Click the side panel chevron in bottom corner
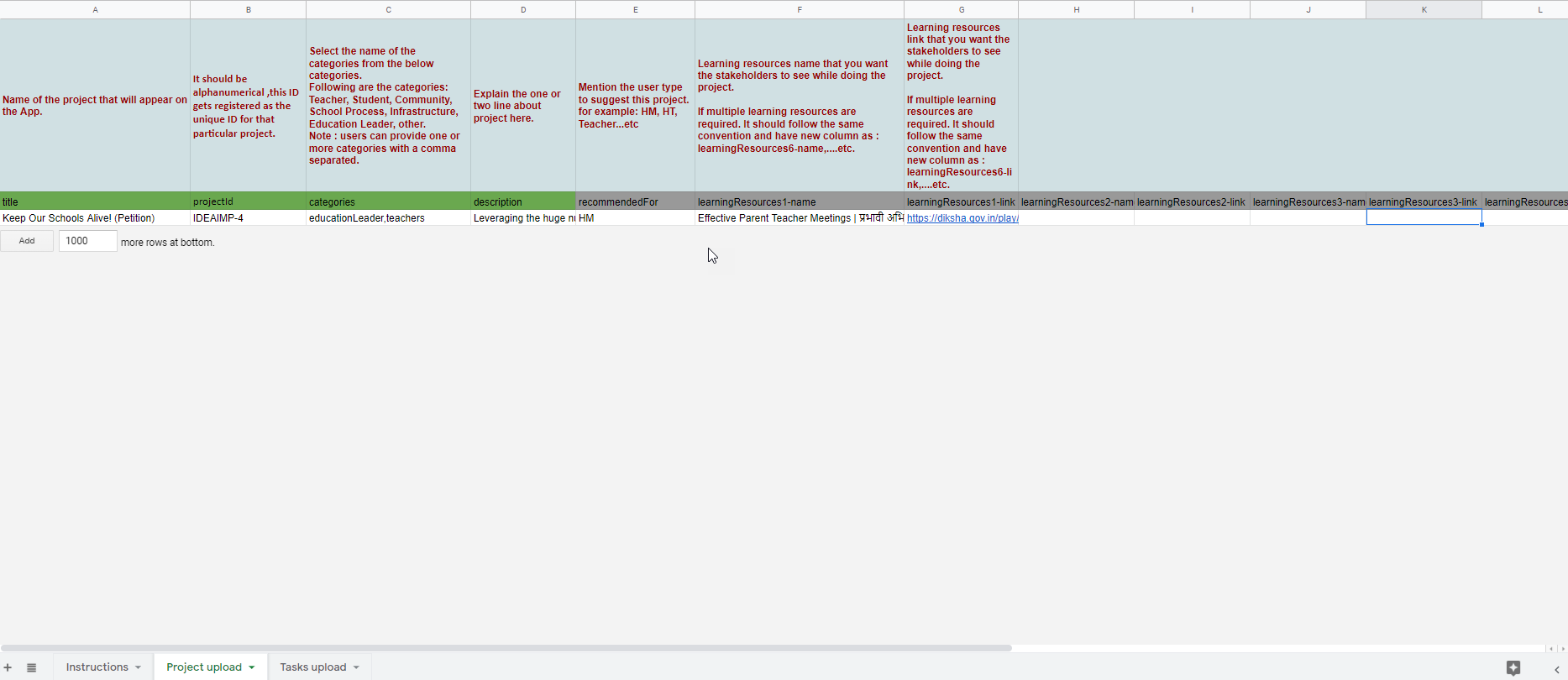Image resolution: width=1568 pixels, height=680 pixels. pos(1556,669)
